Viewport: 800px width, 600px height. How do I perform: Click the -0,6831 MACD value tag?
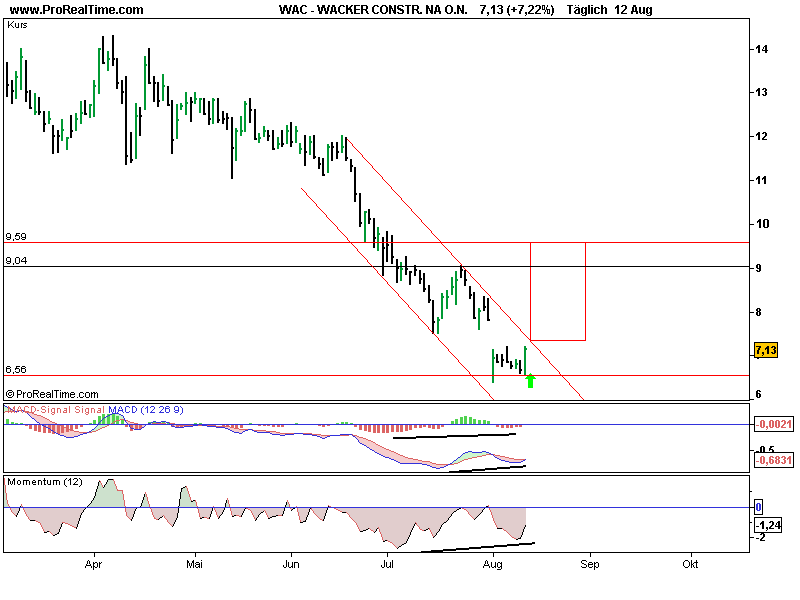(773, 460)
